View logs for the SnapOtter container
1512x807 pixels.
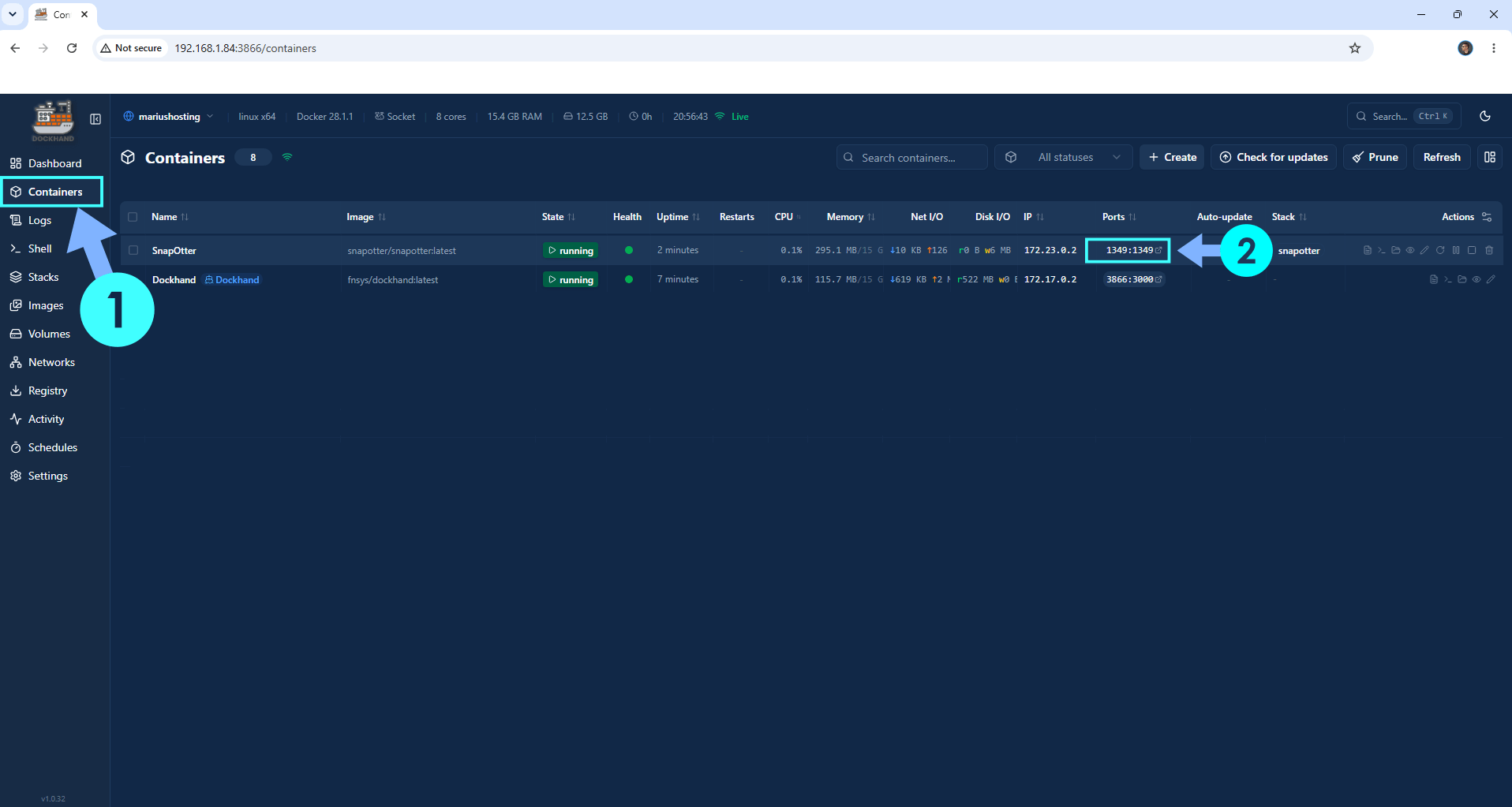(x=1367, y=250)
